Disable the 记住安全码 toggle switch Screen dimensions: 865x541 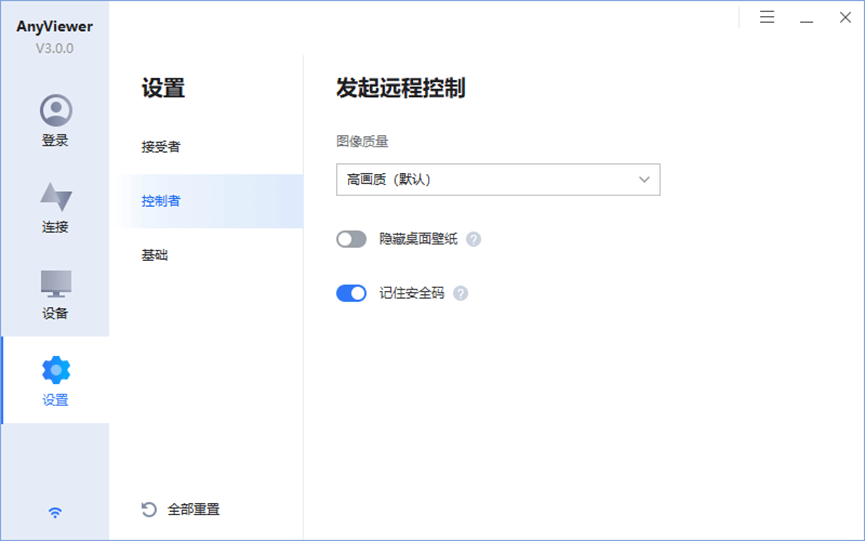pos(351,293)
